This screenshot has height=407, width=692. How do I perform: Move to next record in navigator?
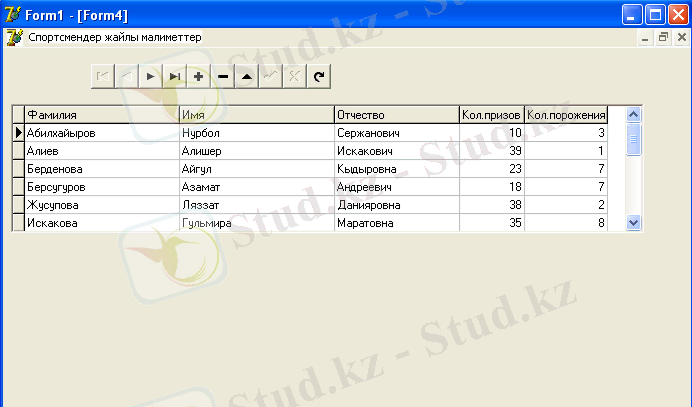pyautogui.click(x=150, y=76)
